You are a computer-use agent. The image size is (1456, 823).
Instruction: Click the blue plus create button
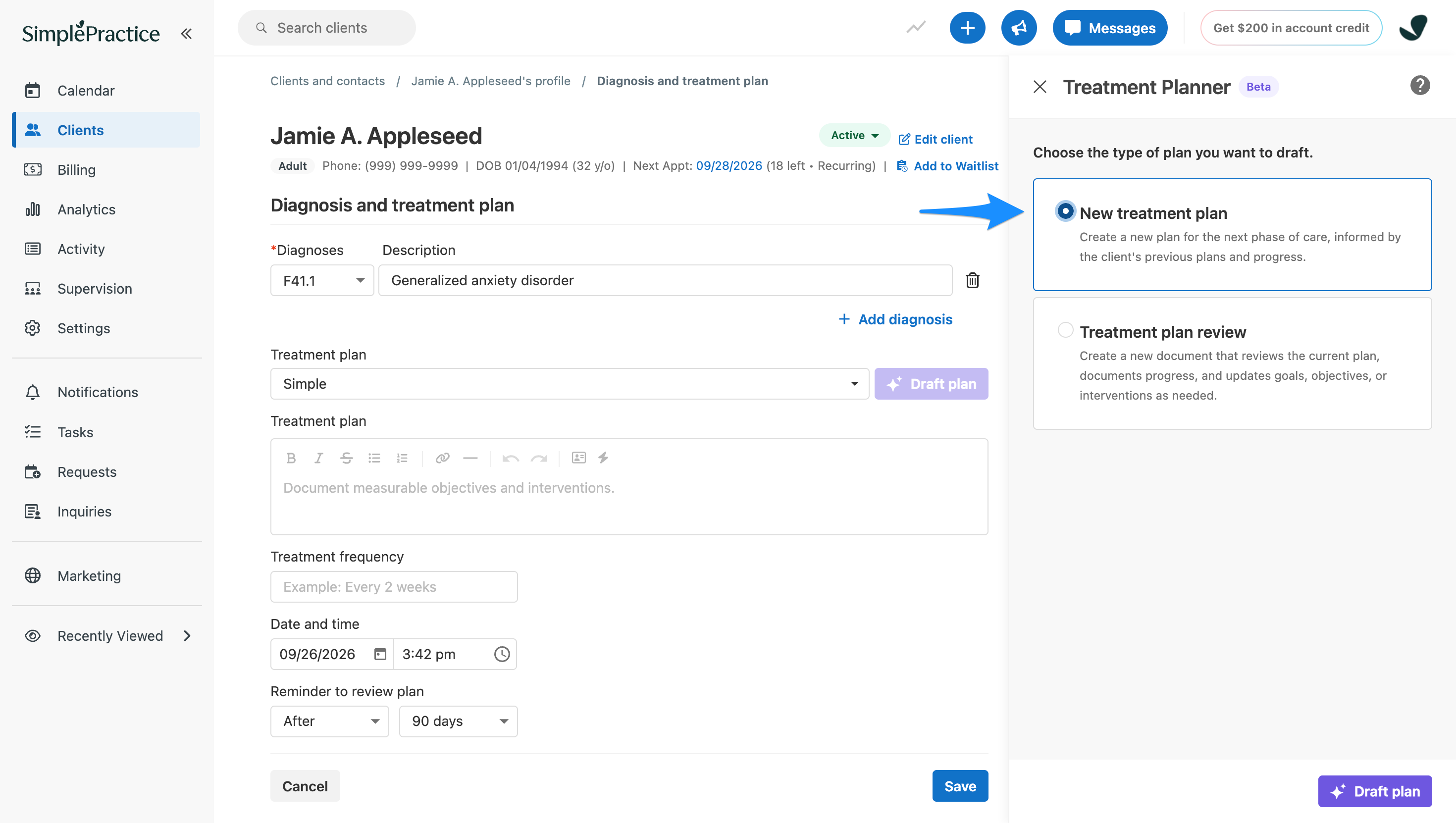pos(967,28)
